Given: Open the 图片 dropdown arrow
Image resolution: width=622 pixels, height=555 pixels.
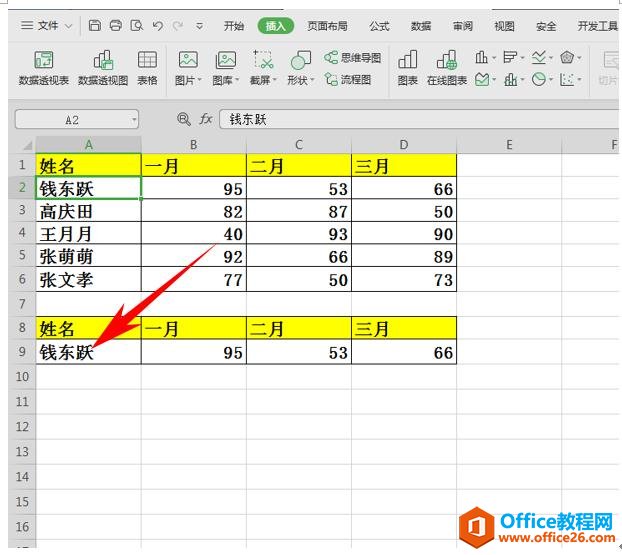Looking at the screenshot, I should click(x=200, y=80).
